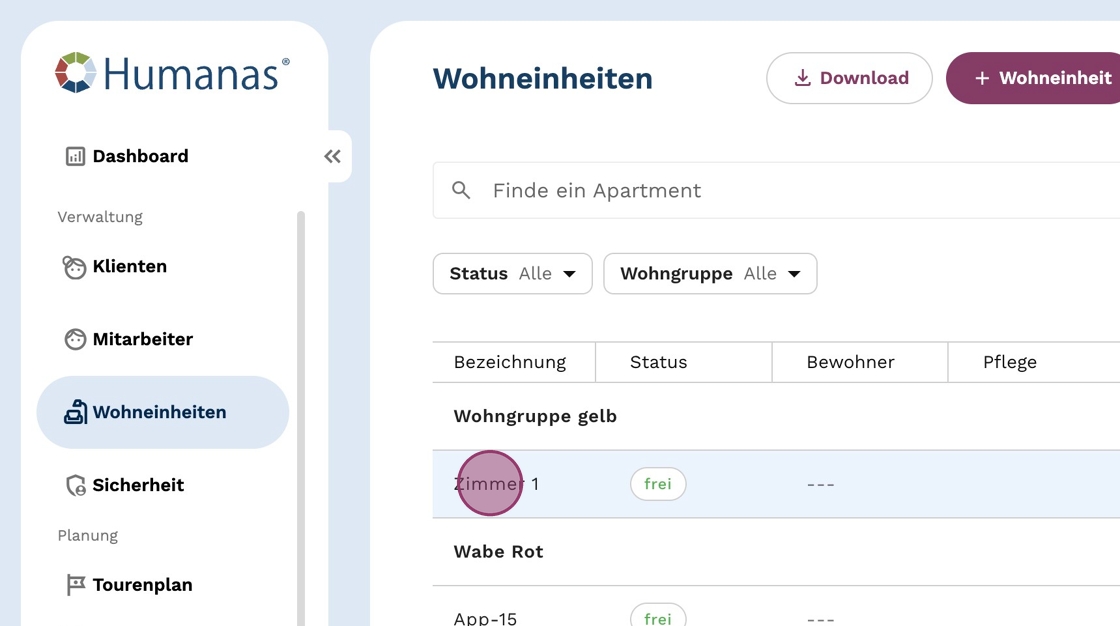
Task: Collapse the sidebar with double chevron
Action: point(332,156)
